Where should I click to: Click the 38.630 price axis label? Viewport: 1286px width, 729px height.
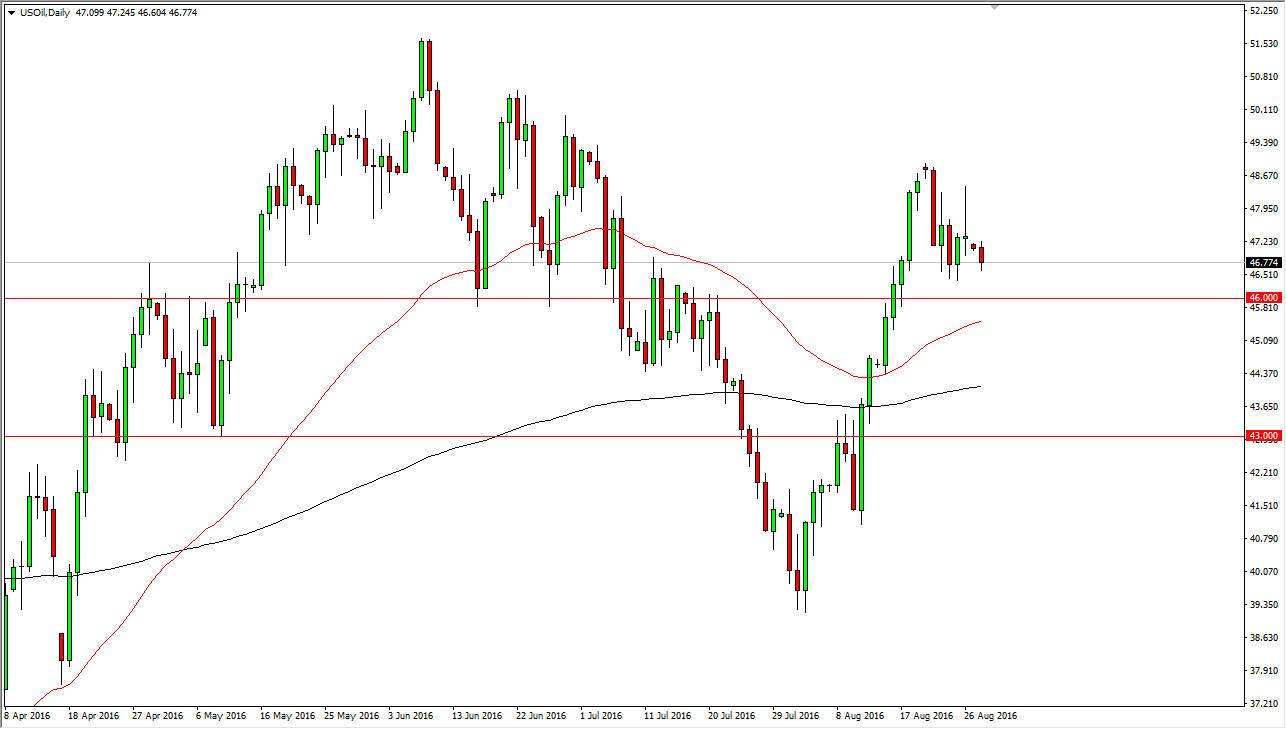tap(1264, 638)
